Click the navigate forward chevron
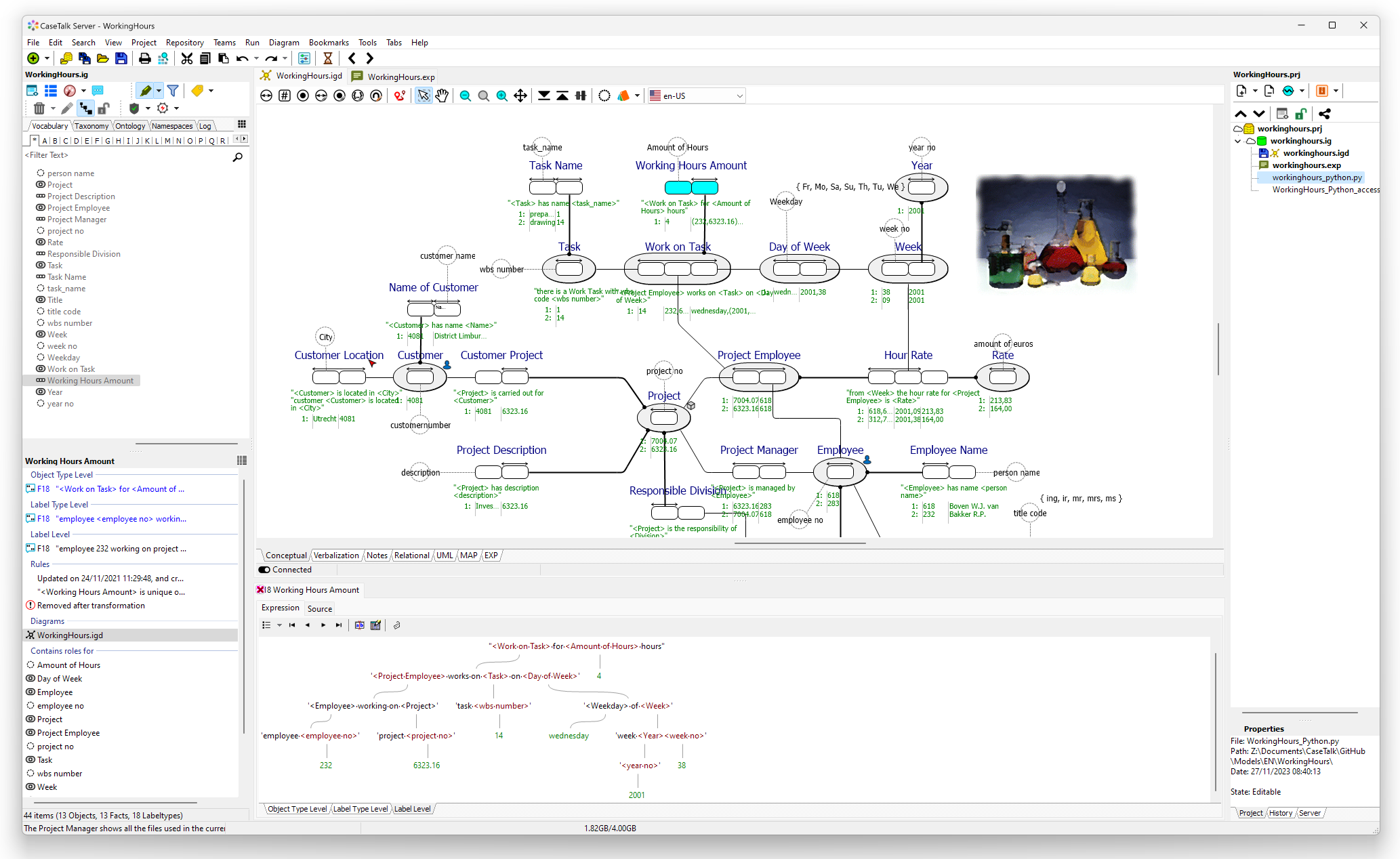 point(370,58)
